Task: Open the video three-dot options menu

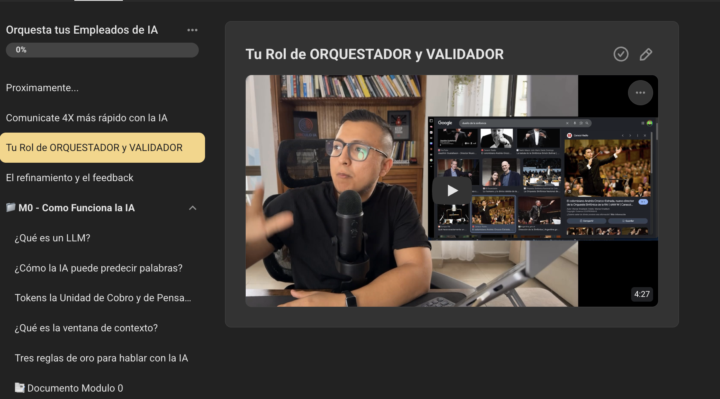Action: (640, 93)
